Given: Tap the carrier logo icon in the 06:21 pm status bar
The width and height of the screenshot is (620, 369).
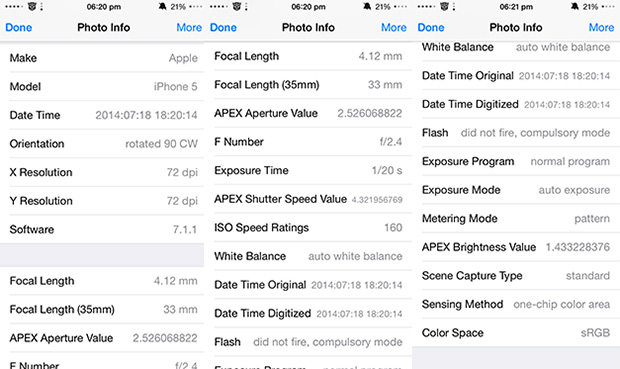Looking at the screenshot, I should coord(444,6).
